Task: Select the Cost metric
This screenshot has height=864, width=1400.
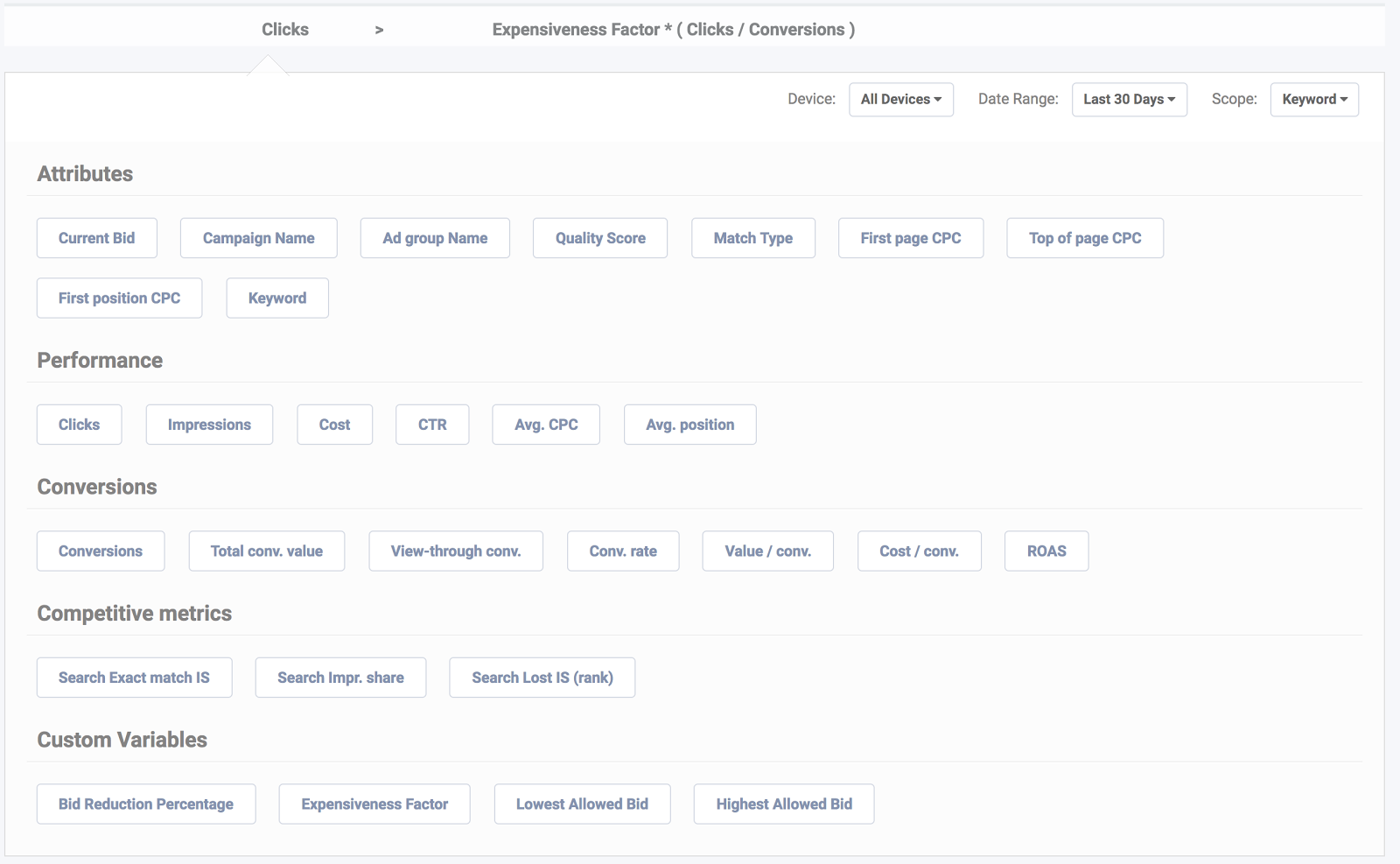Action: pos(335,425)
